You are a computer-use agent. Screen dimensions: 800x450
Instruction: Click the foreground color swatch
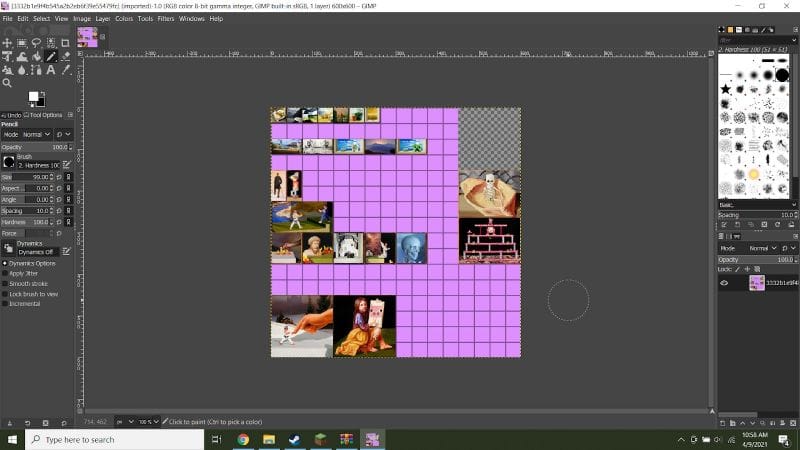[33, 96]
